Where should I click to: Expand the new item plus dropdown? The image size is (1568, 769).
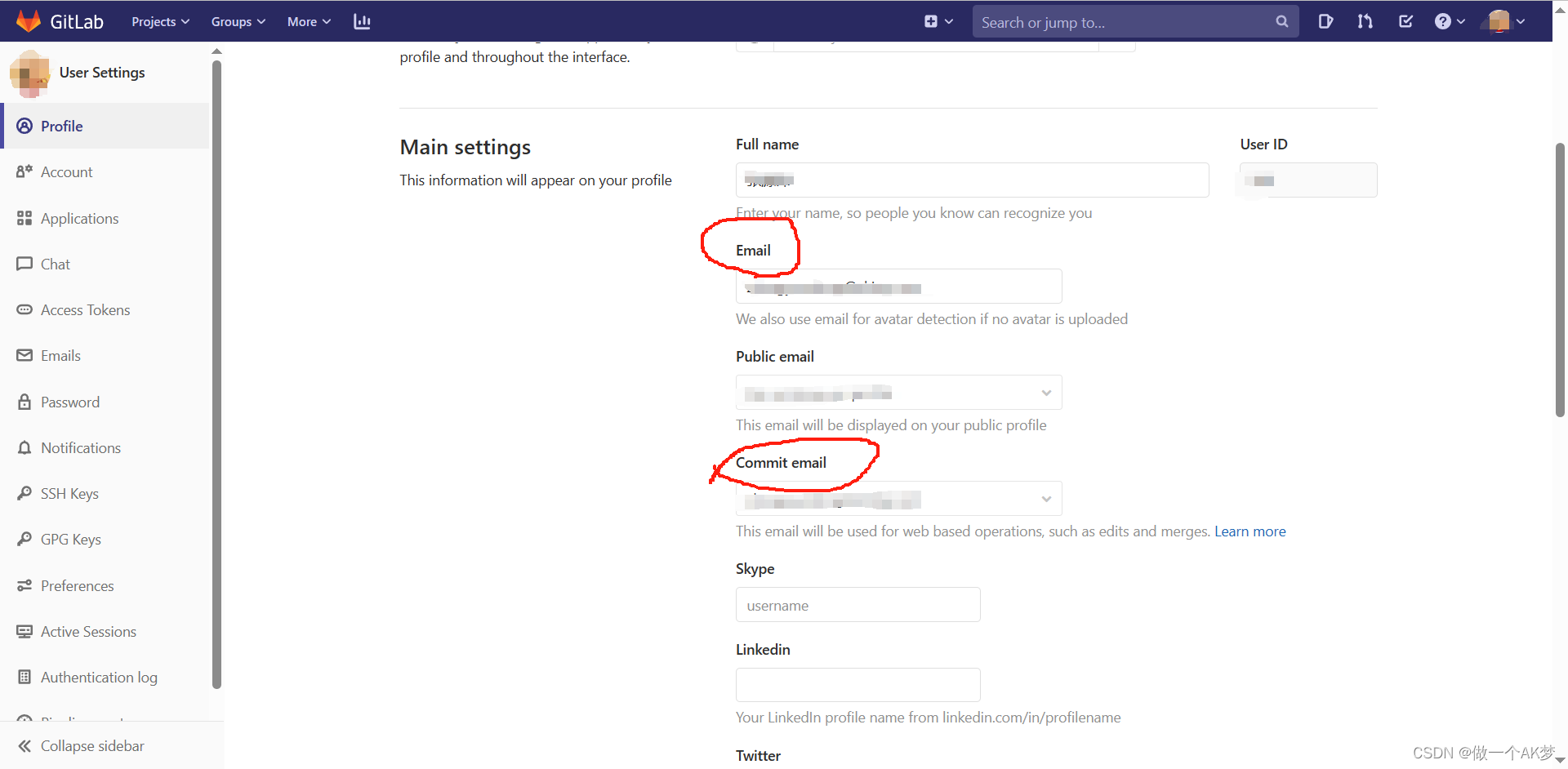coord(938,21)
